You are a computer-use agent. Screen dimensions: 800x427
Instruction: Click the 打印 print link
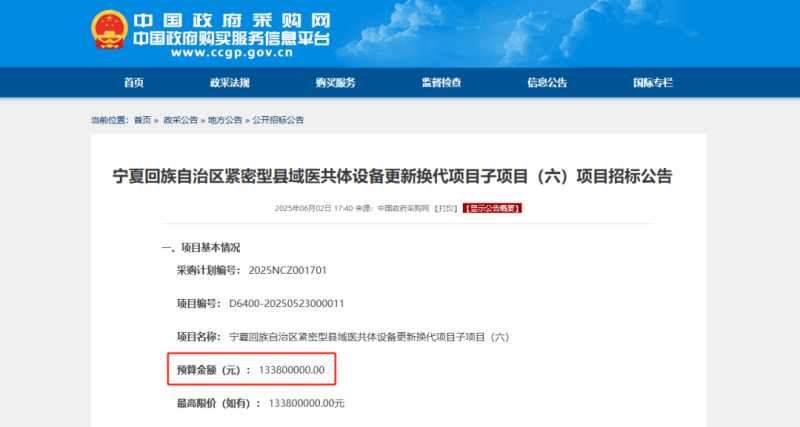[446, 209]
